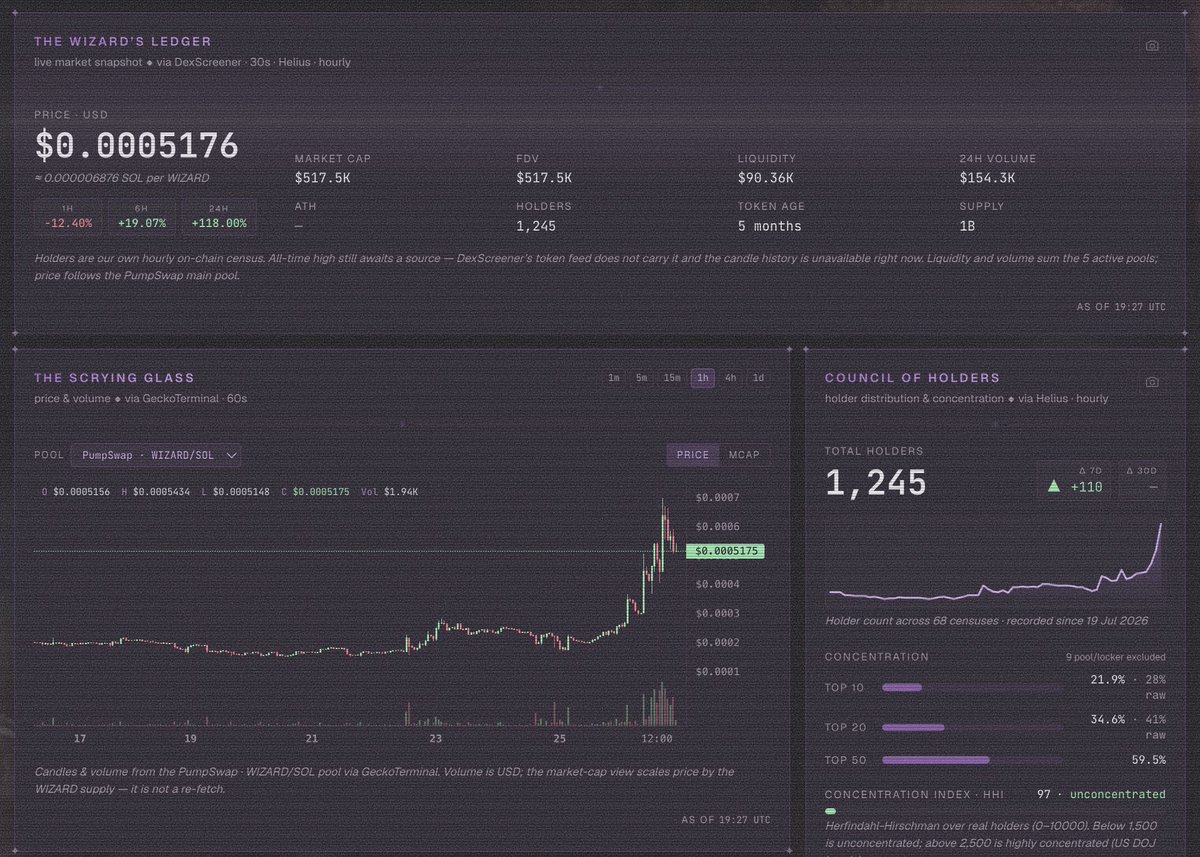Image resolution: width=1200 pixels, height=857 pixels.
Task: Click the green up-arrow holder change icon
Action: [1053, 486]
